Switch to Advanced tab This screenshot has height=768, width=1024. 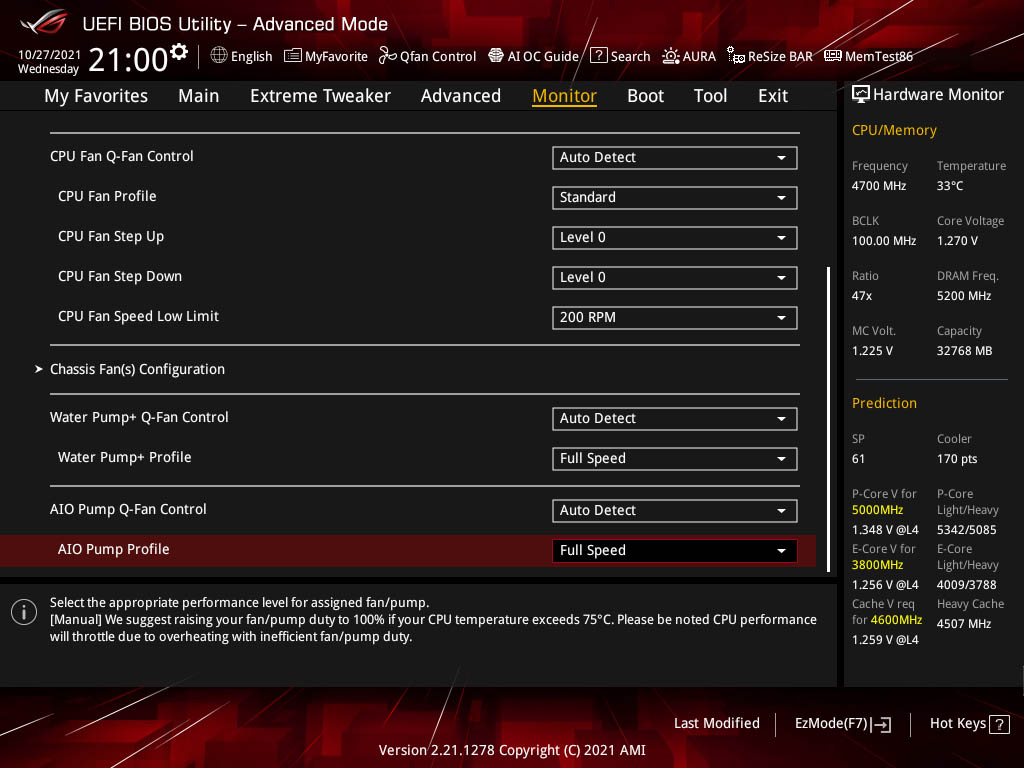coord(460,96)
